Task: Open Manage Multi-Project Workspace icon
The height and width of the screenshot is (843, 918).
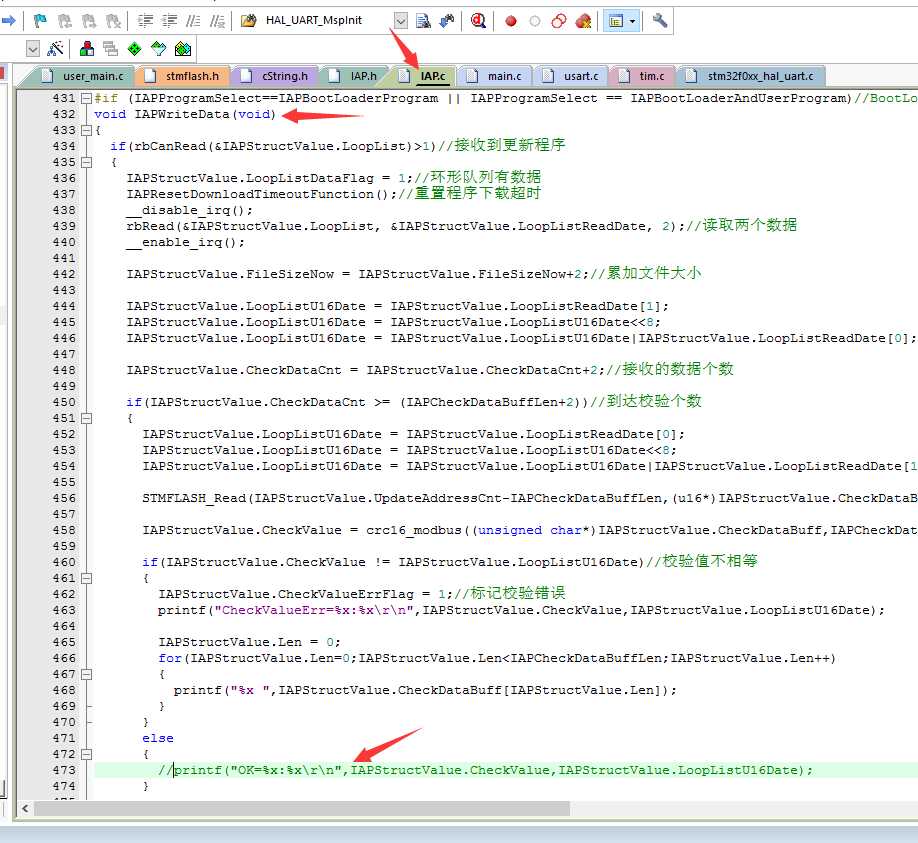Action: 110,49
